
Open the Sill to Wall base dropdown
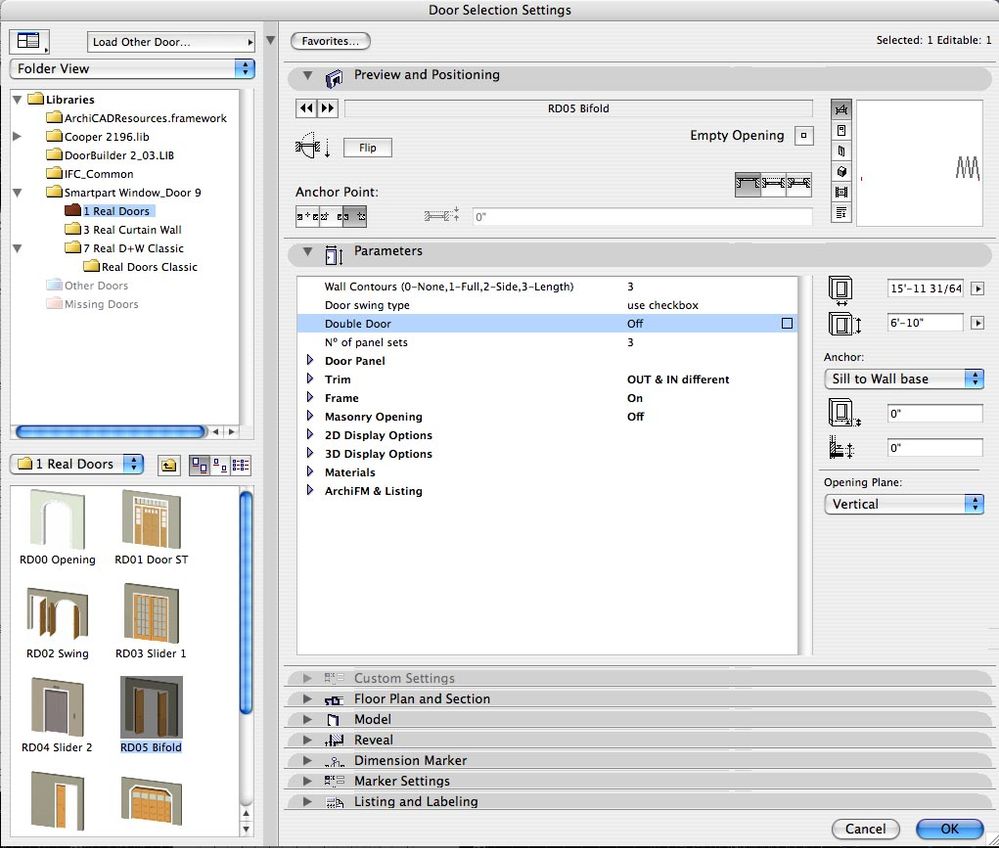pos(903,379)
